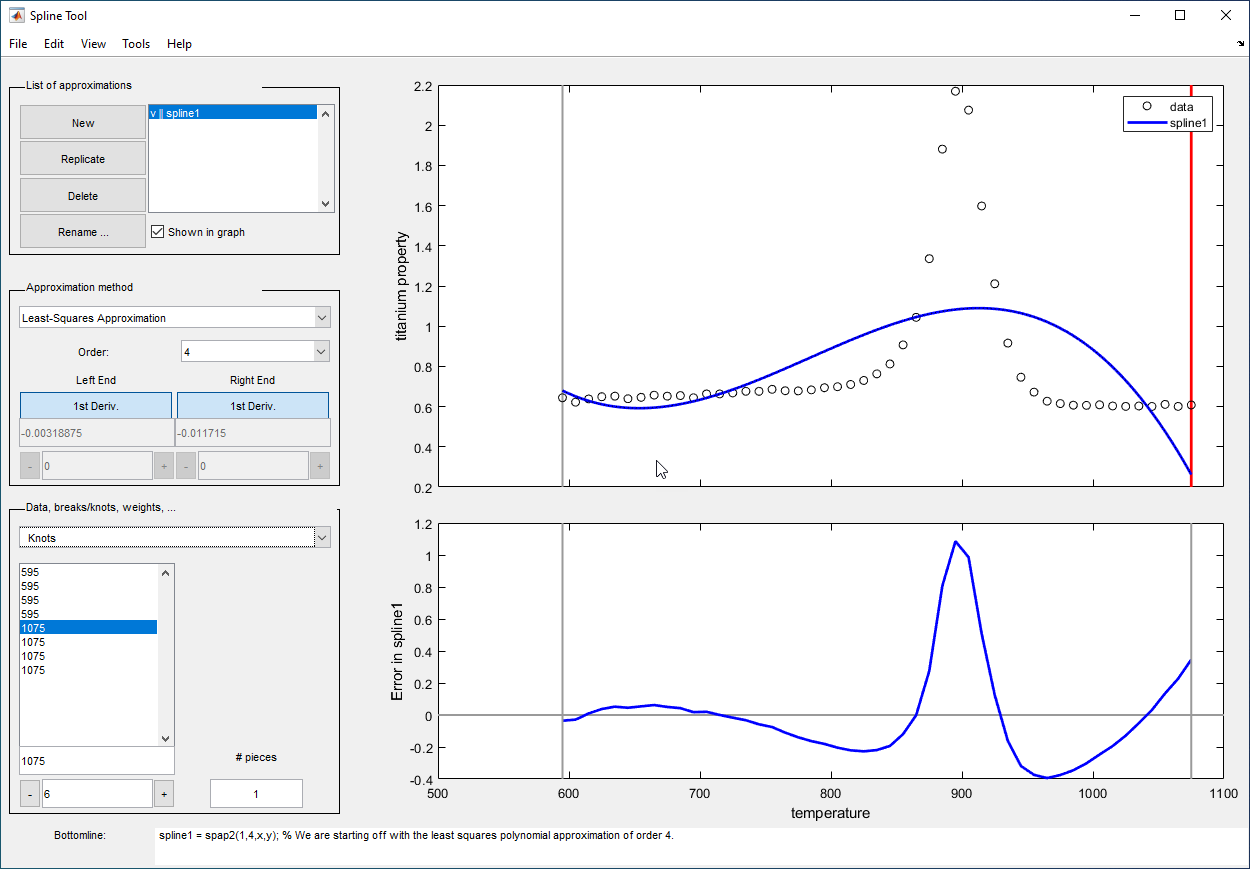Viewport: 1250px width, 869px height.
Task: Open the Least-Squares Approximation method dropdown
Action: pos(175,318)
